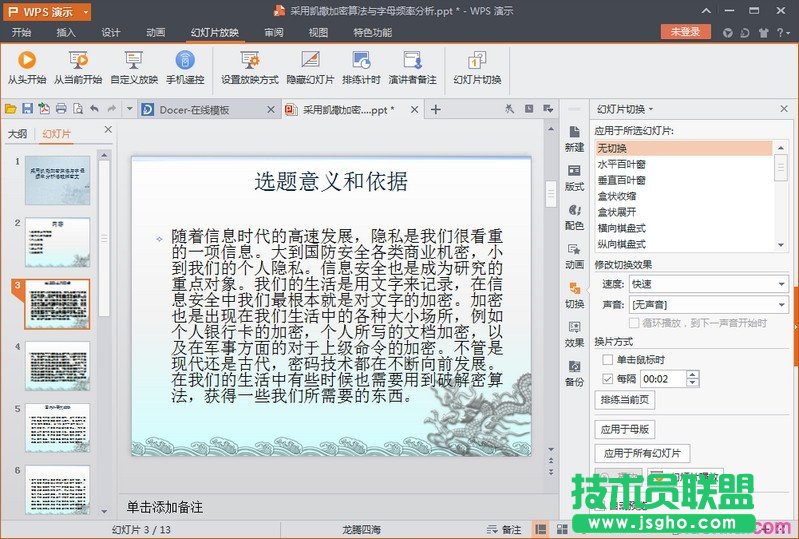Image resolution: width=799 pixels, height=539 pixels.
Task: Increase the 每隔 interval time with the stepper
Action: click(693, 374)
